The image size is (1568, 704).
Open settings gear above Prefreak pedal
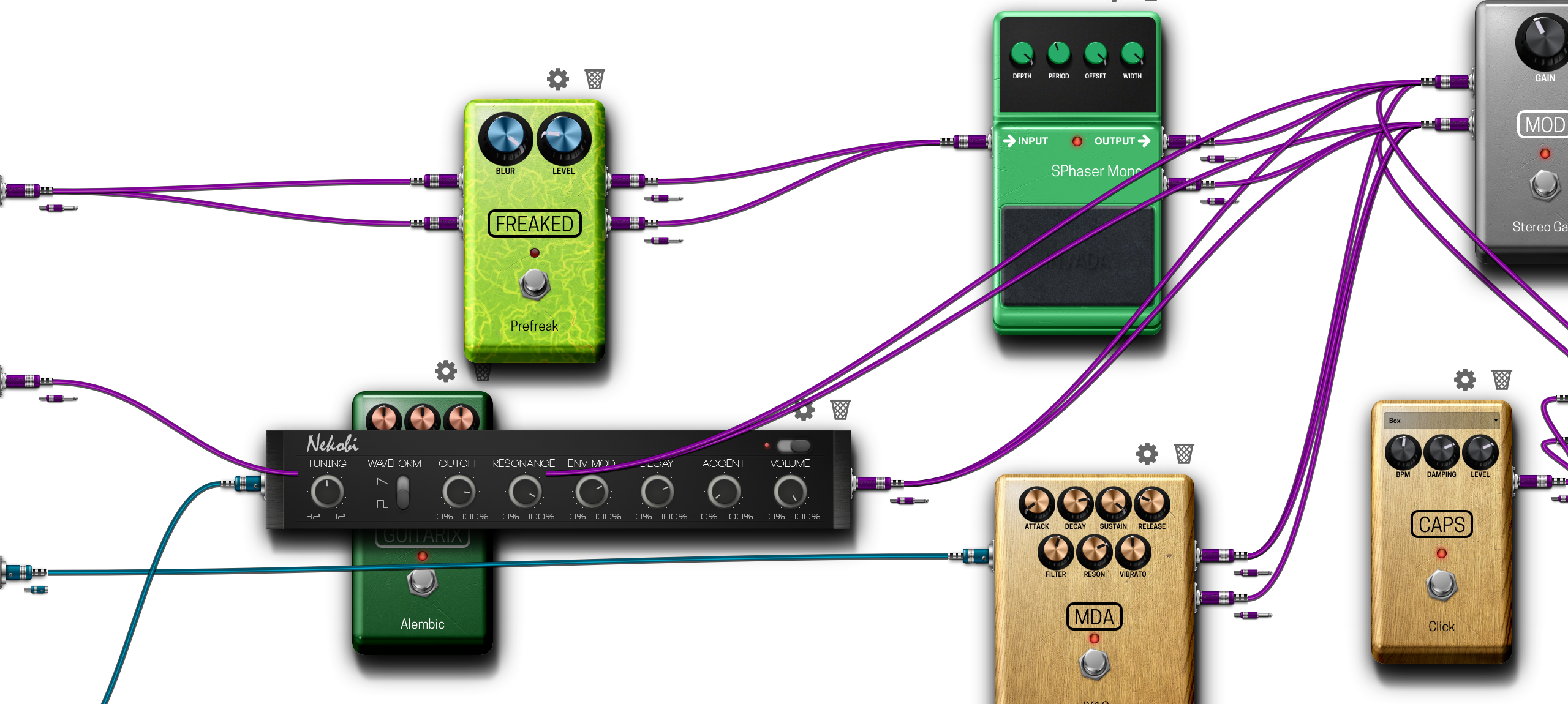click(x=557, y=79)
